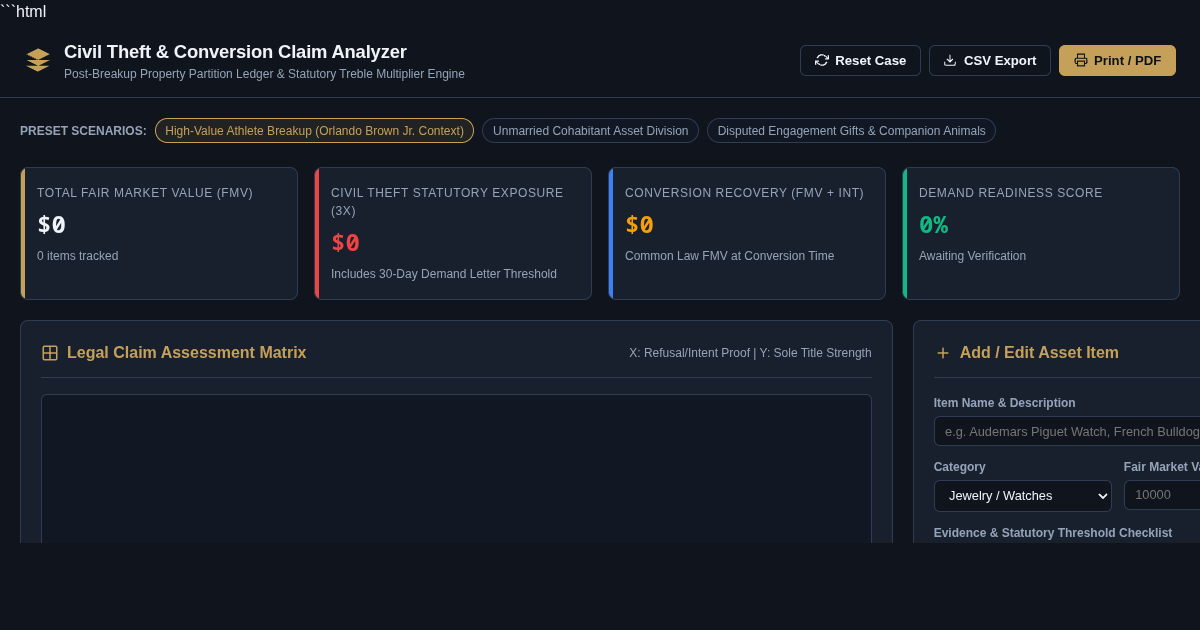1200x630 pixels.
Task: Click the Total Fair Market Value card
Action: pyautogui.click(x=159, y=233)
